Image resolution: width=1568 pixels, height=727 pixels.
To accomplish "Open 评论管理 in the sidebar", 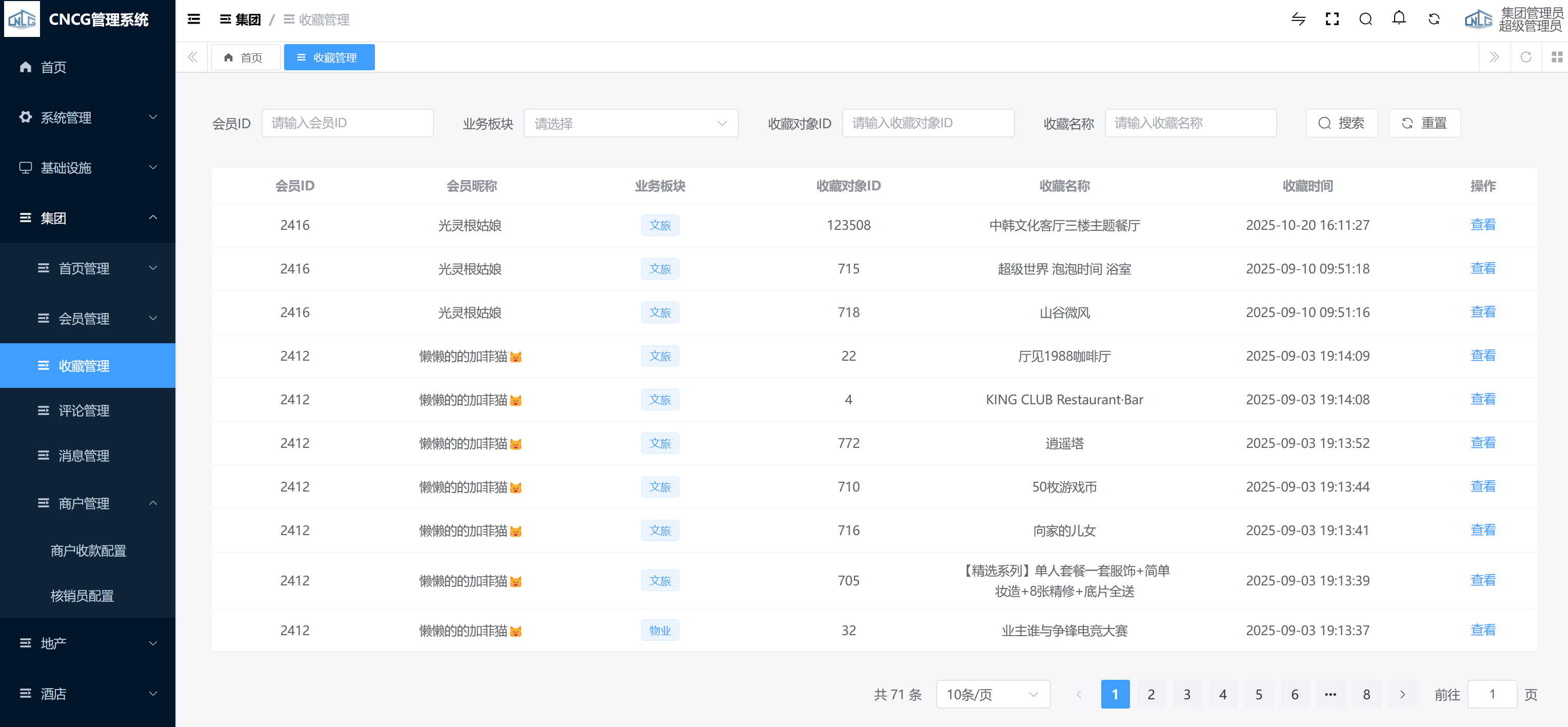I will [x=84, y=411].
